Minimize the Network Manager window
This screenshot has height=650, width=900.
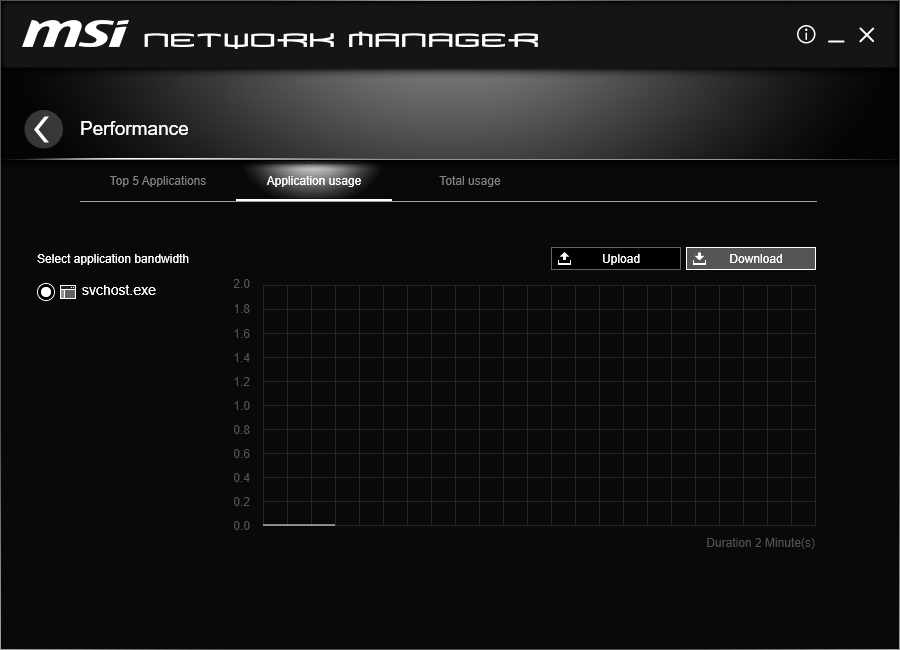tap(836, 36)
